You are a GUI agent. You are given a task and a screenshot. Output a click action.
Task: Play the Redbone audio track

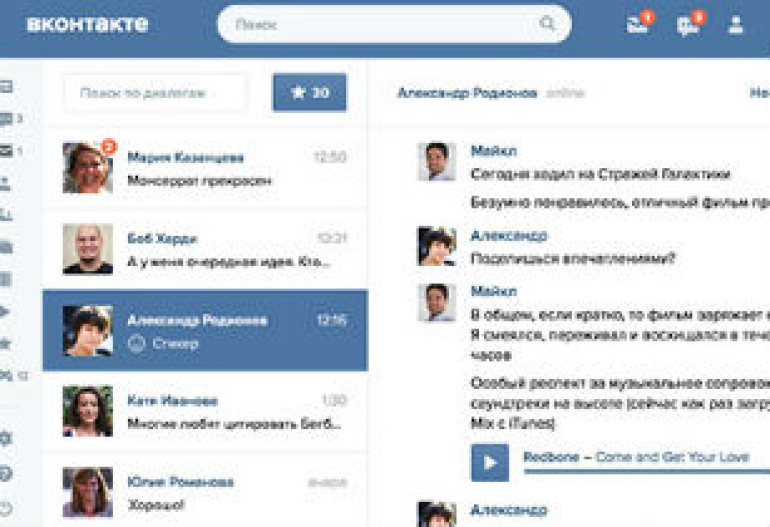(x=490, y=463)
